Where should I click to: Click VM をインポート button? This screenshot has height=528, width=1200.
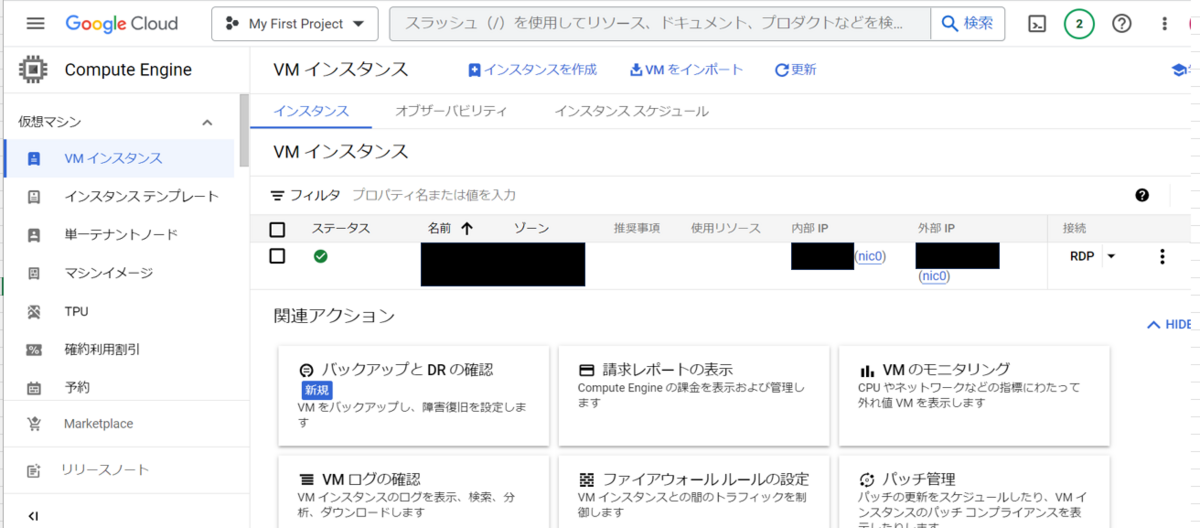(686, 70)
